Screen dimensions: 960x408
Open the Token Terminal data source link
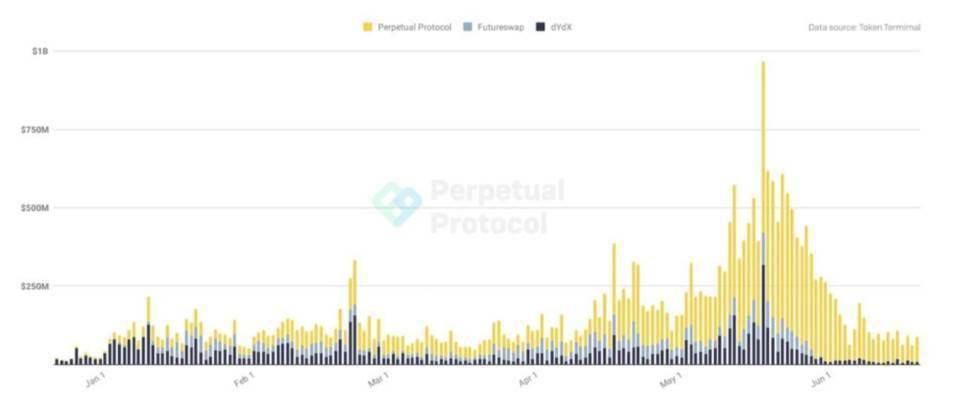click(864, 27)
